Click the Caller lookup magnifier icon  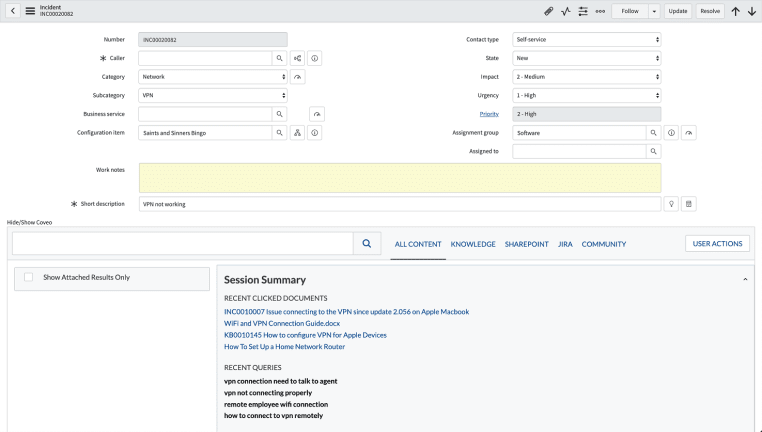280,59
